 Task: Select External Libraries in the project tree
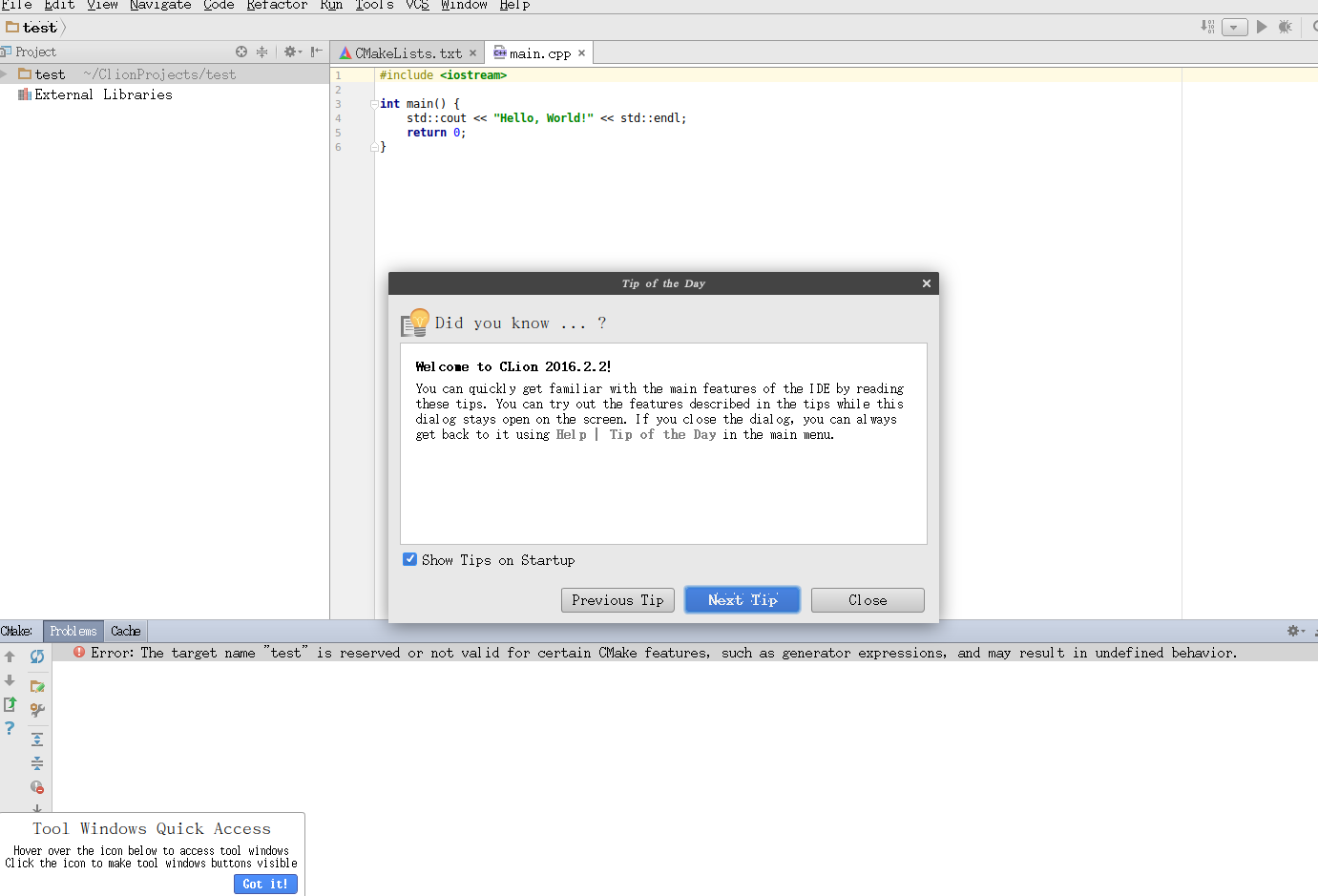pos(95,94)
